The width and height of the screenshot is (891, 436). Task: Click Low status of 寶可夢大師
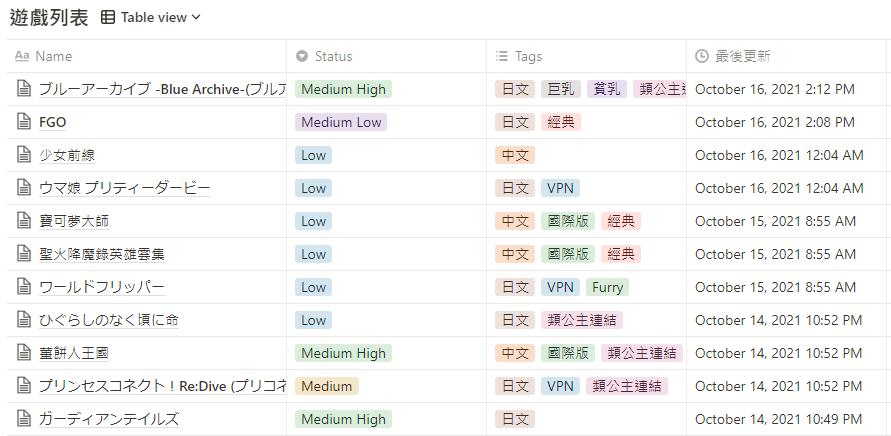pos(313,221)
